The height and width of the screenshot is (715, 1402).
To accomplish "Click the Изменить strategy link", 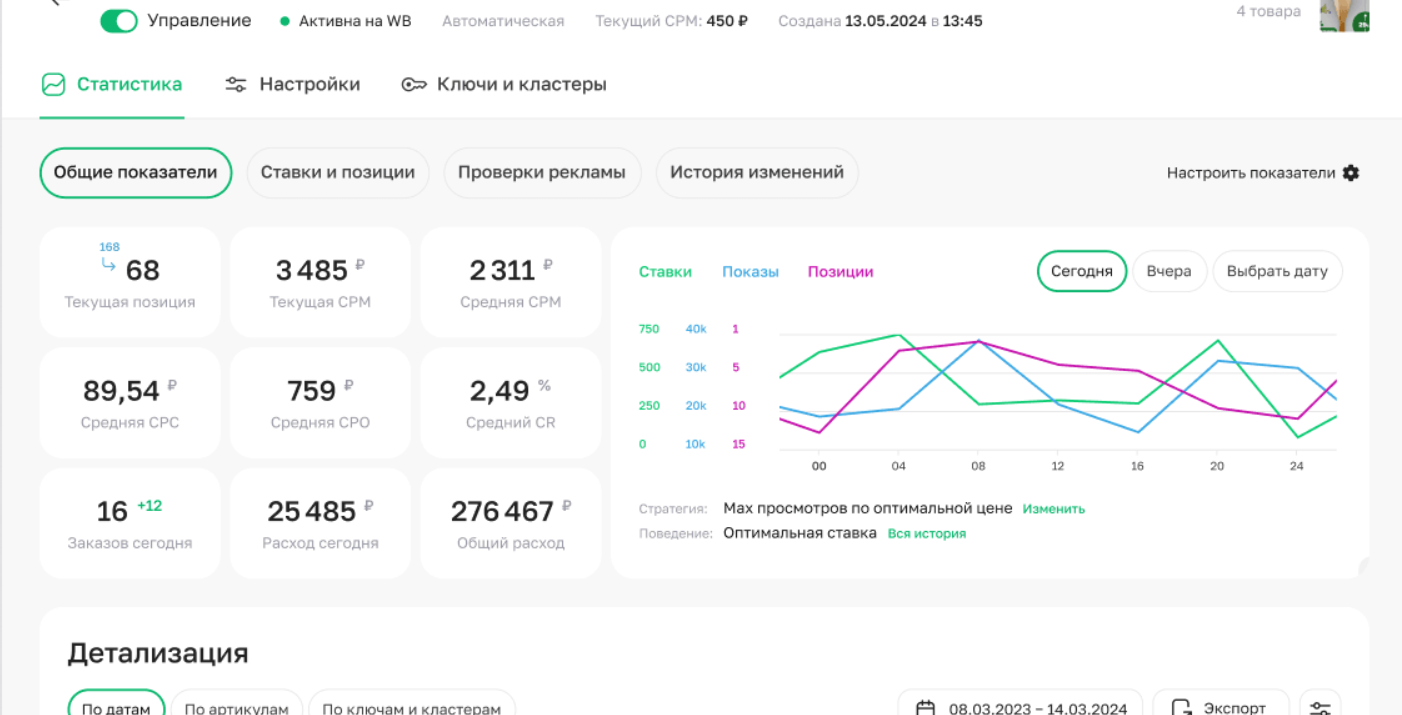I will [x=1053, y=508].
